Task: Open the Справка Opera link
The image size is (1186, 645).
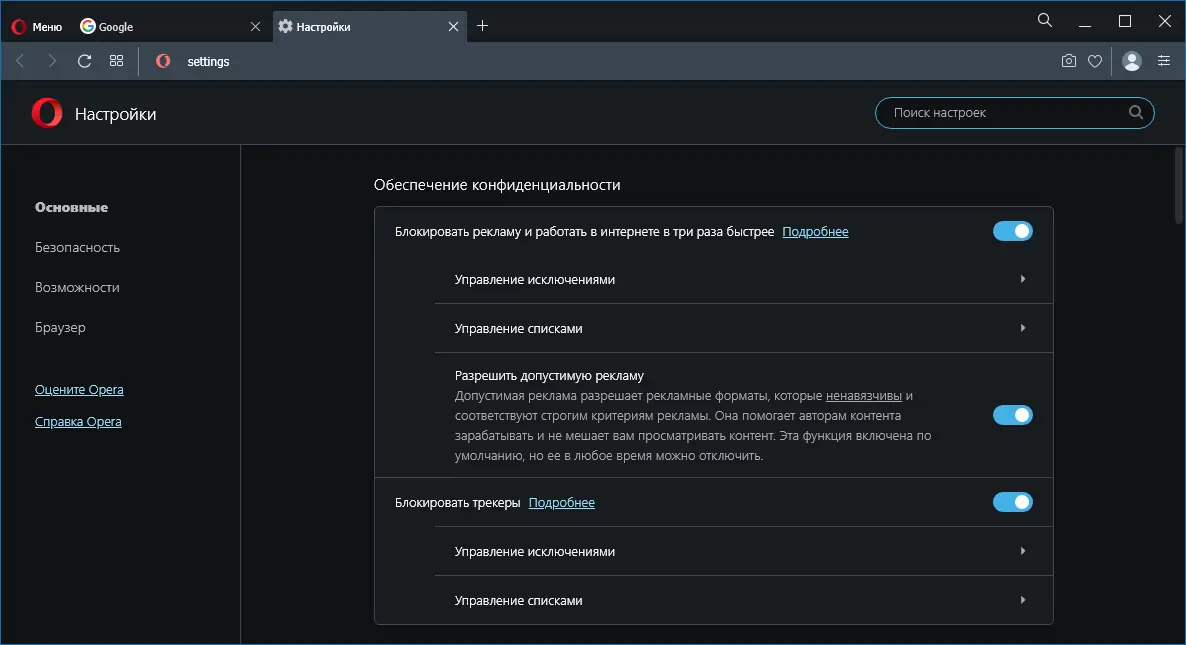Action: click(x=78, y=422)
